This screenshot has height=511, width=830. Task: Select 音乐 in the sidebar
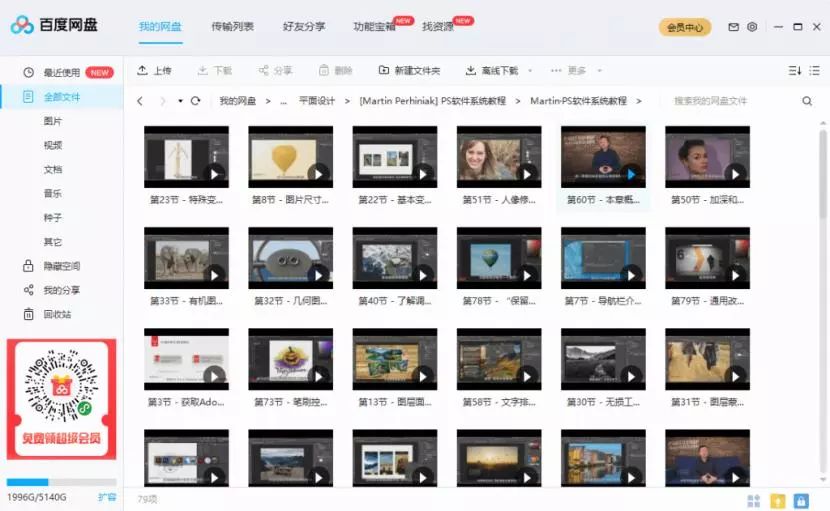tap(52, 193)
